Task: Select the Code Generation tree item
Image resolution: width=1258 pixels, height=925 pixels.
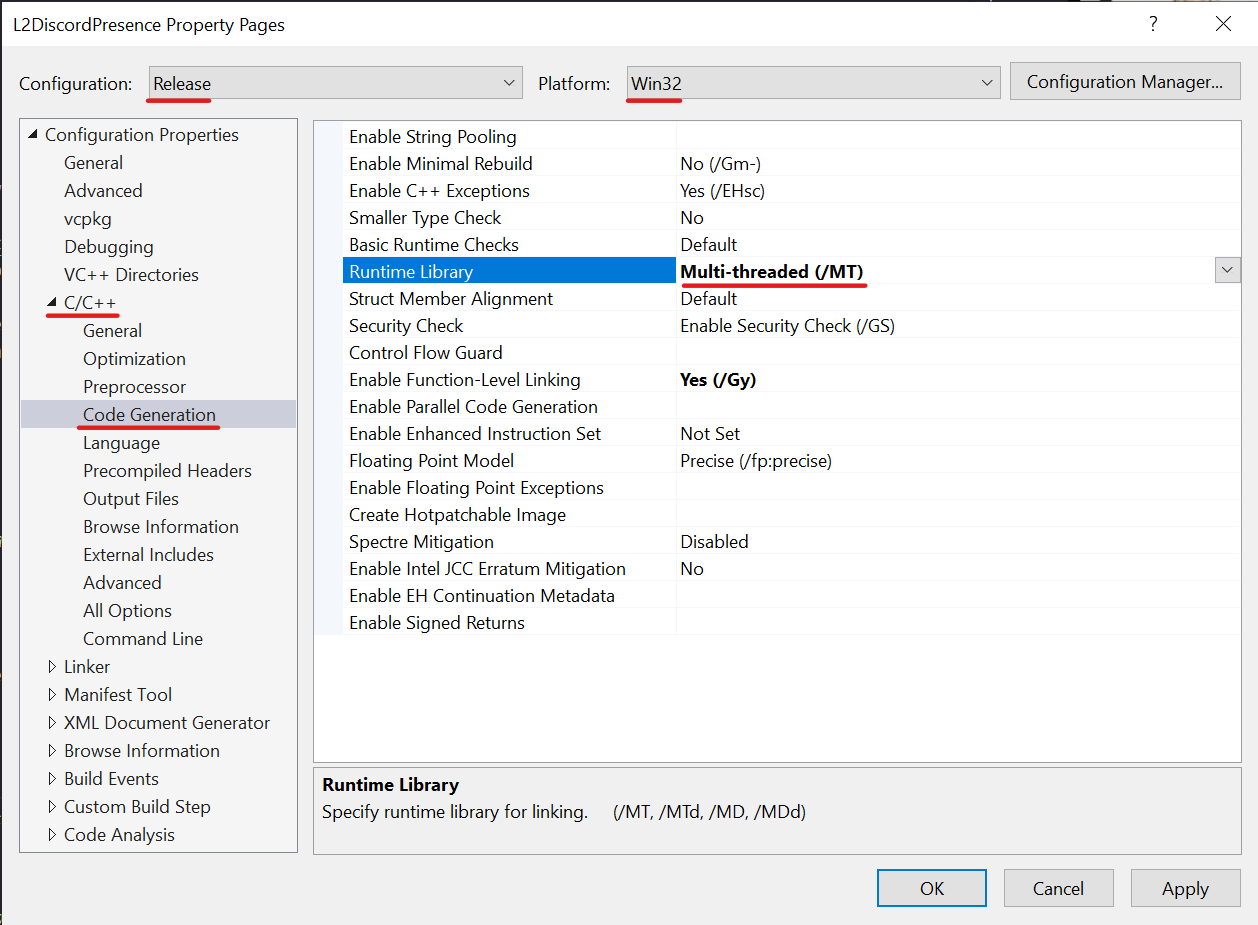Action: pos(149,415)
